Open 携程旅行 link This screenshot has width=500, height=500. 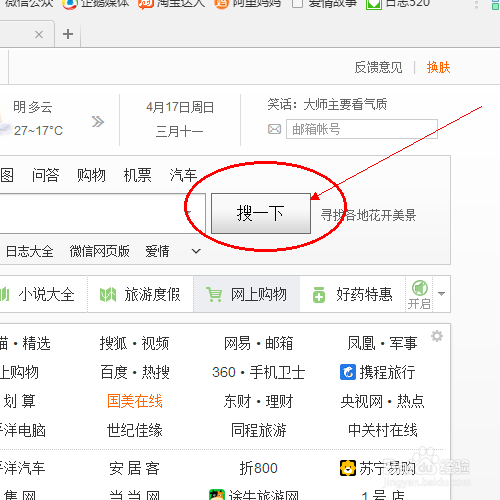click(387, 372)
